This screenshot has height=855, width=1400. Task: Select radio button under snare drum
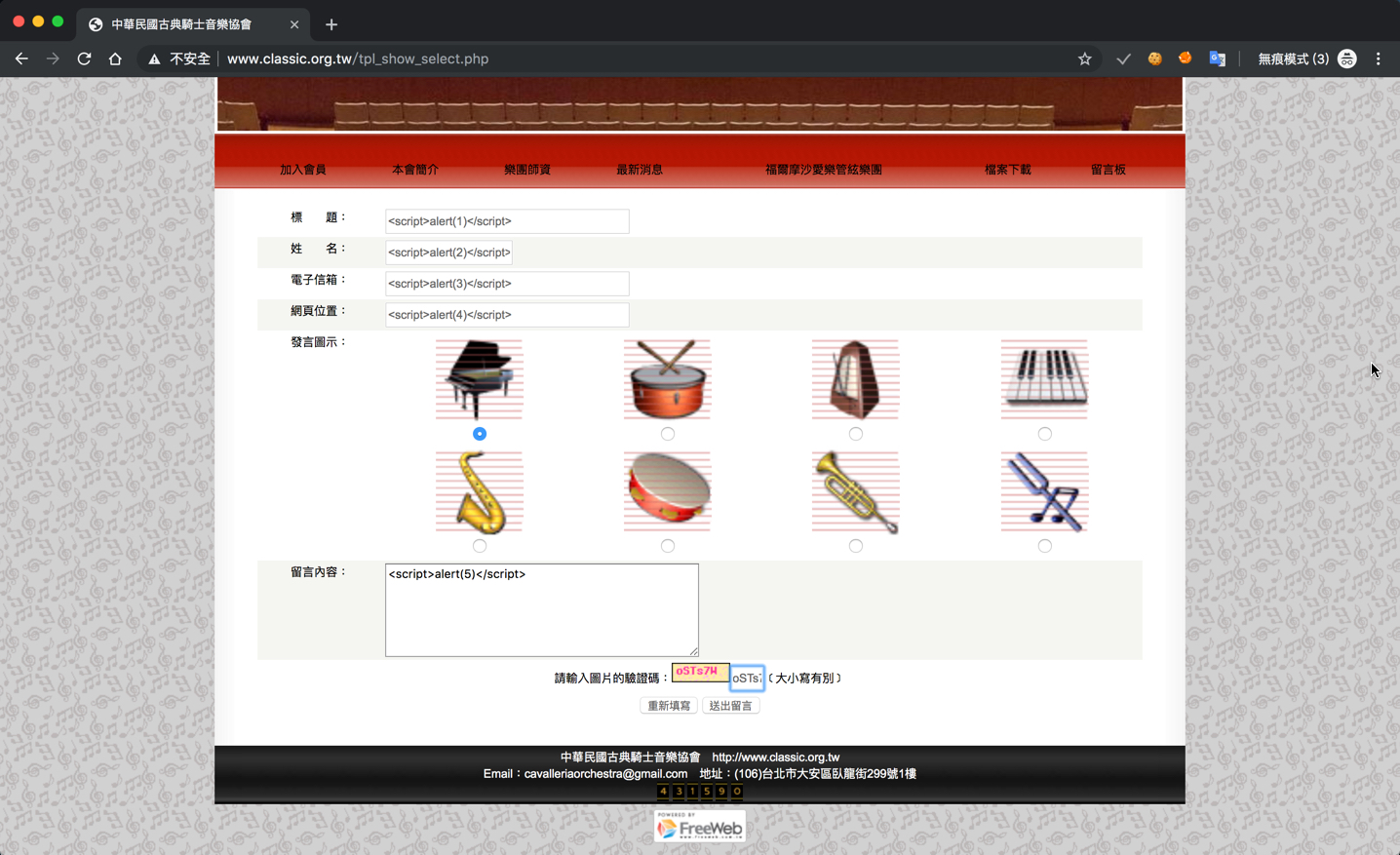pyautogui.click(x=668, y=434)
